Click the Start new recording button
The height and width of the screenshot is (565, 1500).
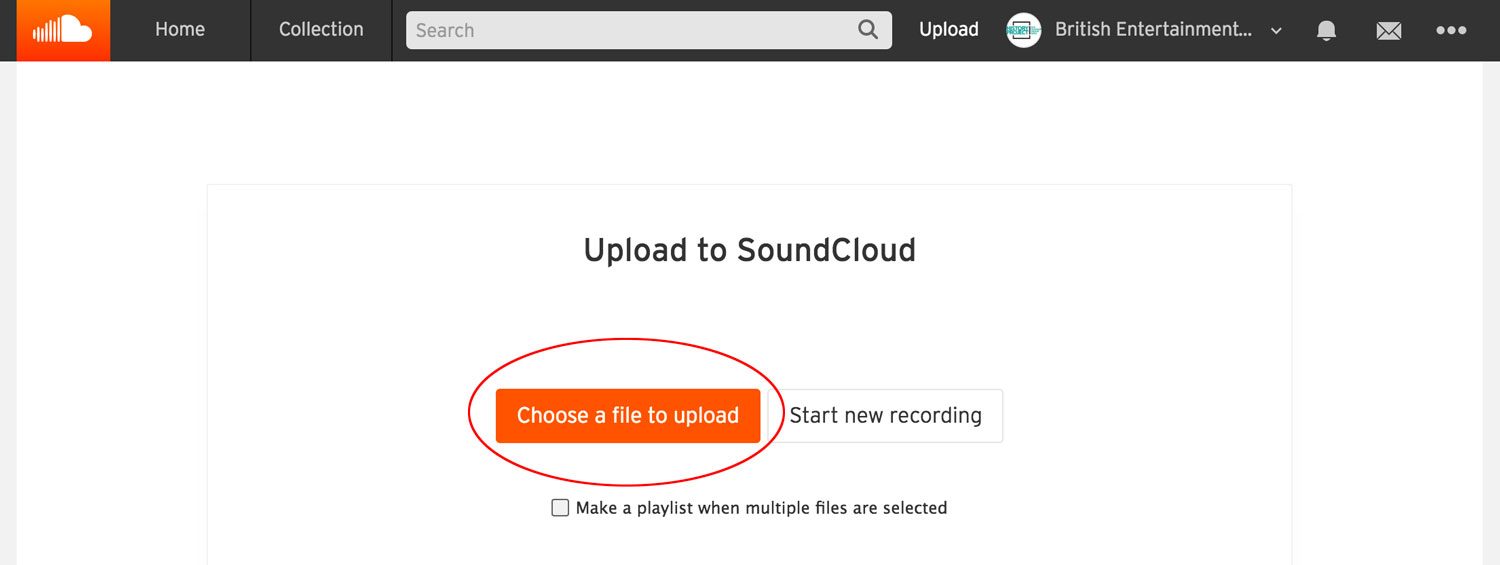(885, 416)
